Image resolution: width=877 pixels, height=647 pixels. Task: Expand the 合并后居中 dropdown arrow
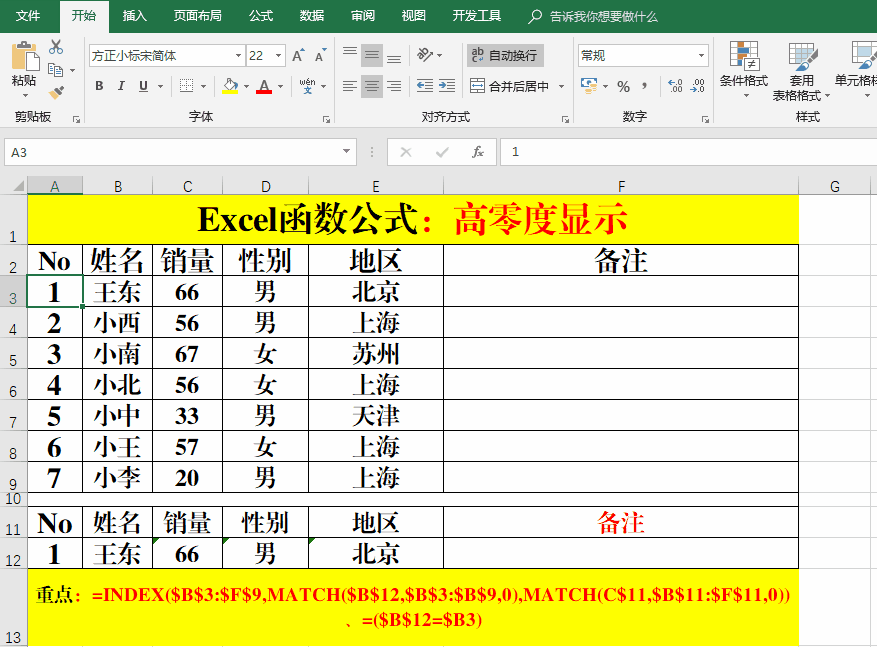[x=562, y=86]
